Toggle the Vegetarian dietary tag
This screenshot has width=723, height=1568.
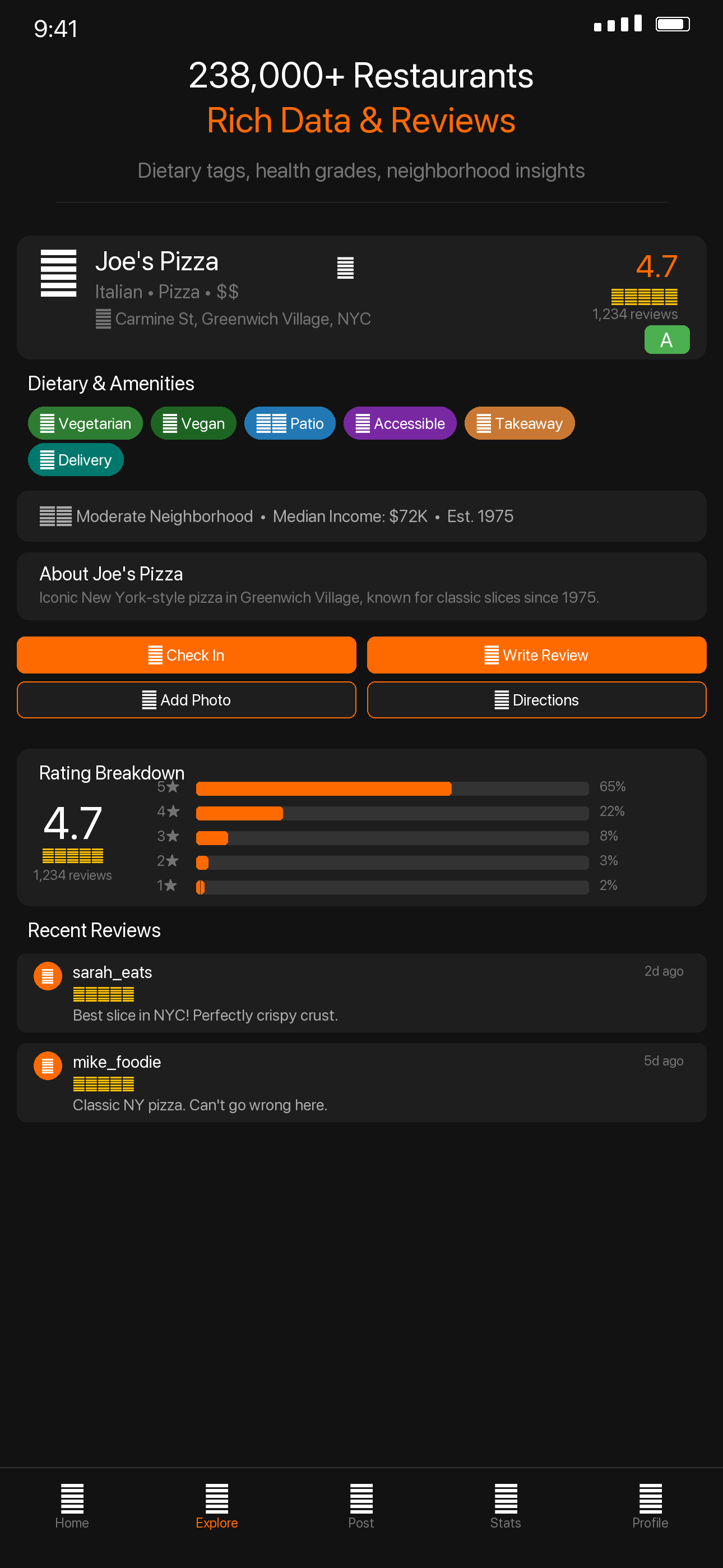coord(85,423)
